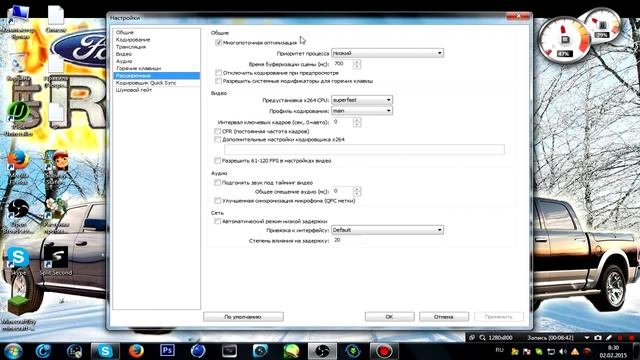Open Photoshop taskbar icon
The width and height of the screenshot is (640, 360).
coord(167,351)
